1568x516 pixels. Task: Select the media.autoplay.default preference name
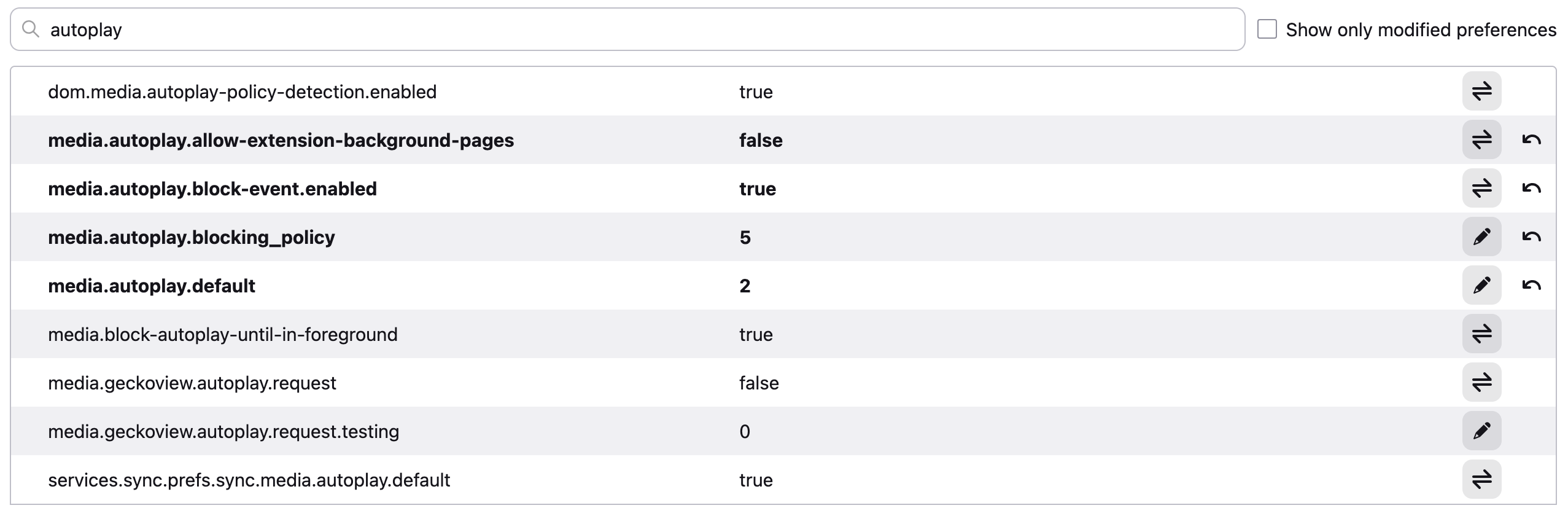point(152,286)
